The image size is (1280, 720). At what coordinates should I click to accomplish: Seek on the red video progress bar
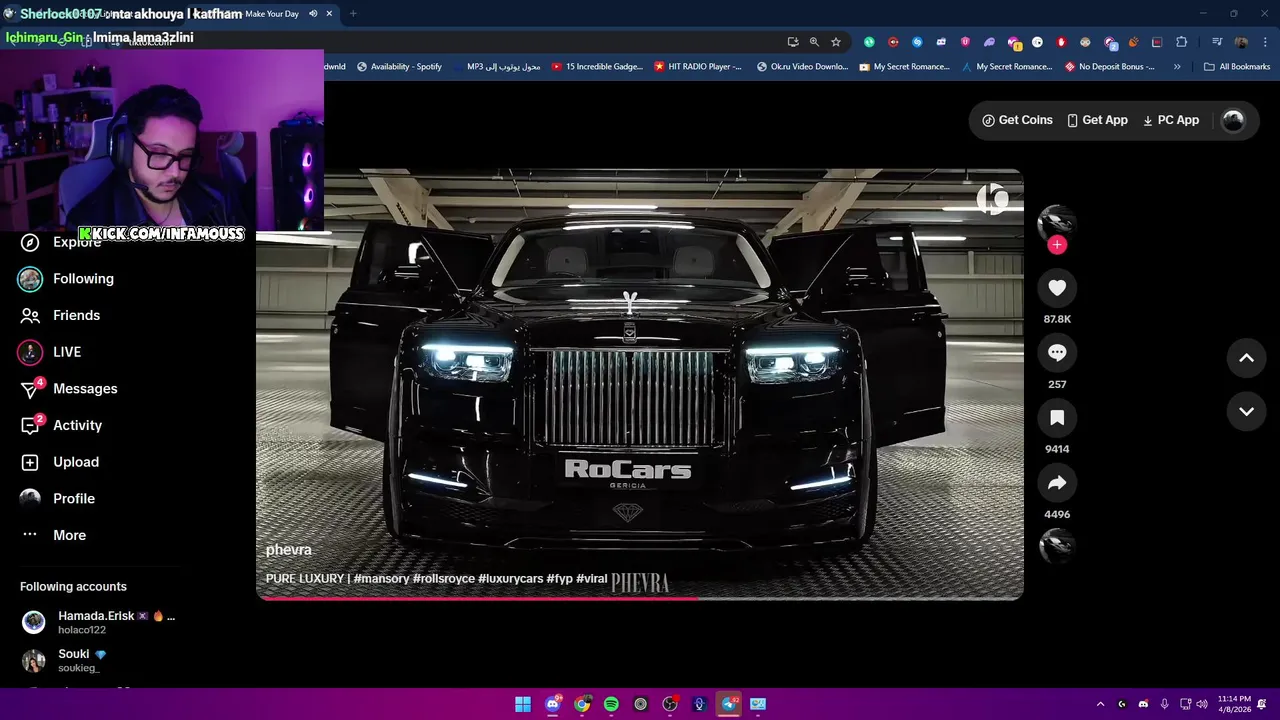640,598
